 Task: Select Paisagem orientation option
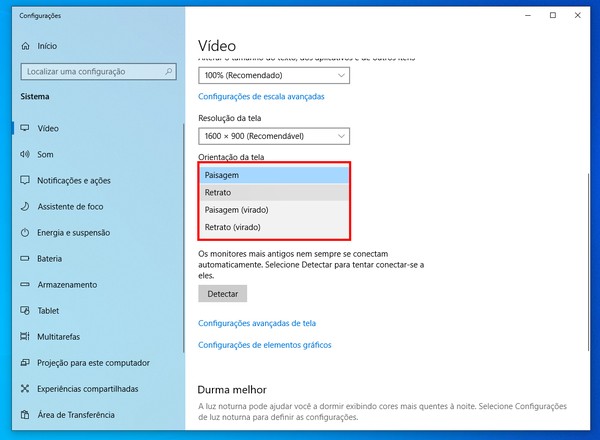[x=274, y=175]
